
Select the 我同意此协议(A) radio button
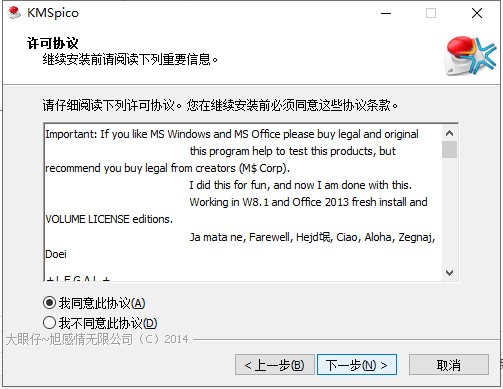click(49, 303)
